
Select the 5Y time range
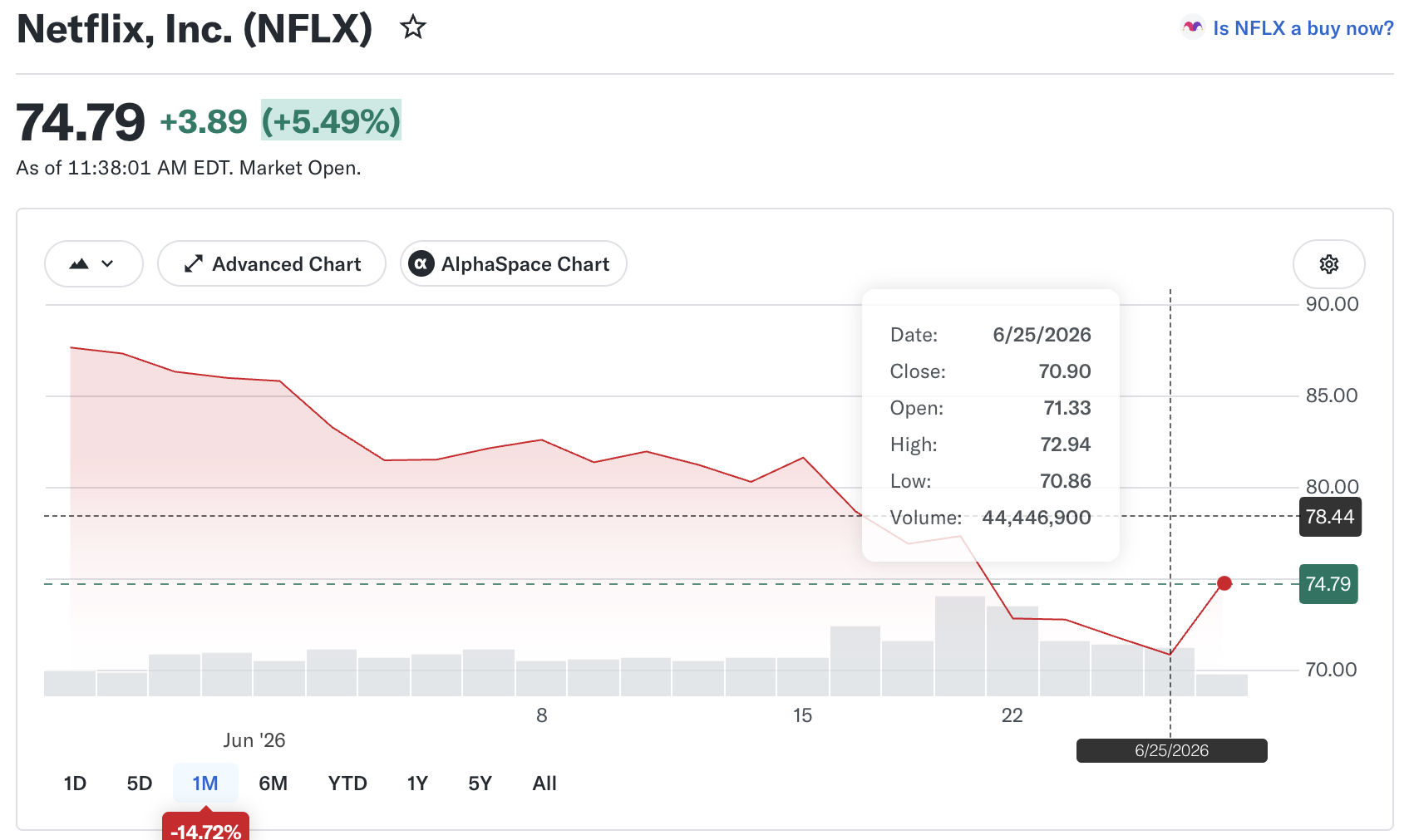(480, 784)
